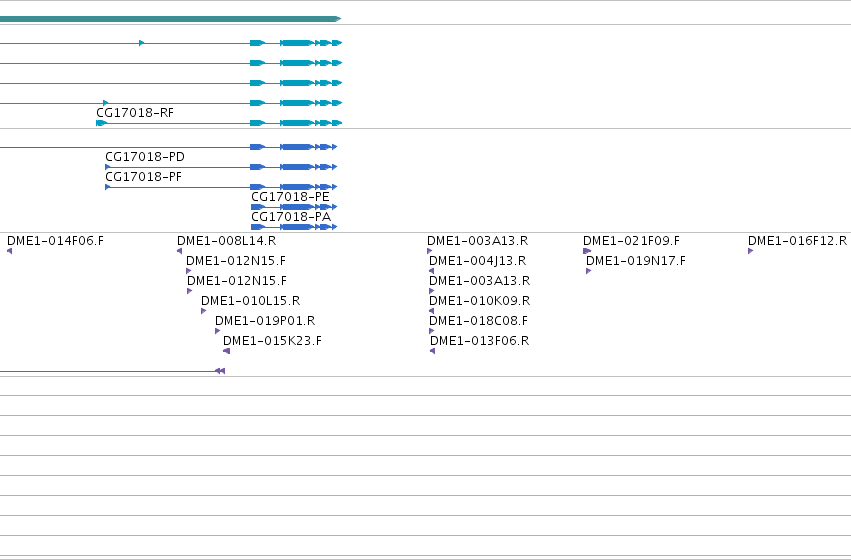
Task: Click DME1-016F12.R label
Action: [x=797, y=241]
